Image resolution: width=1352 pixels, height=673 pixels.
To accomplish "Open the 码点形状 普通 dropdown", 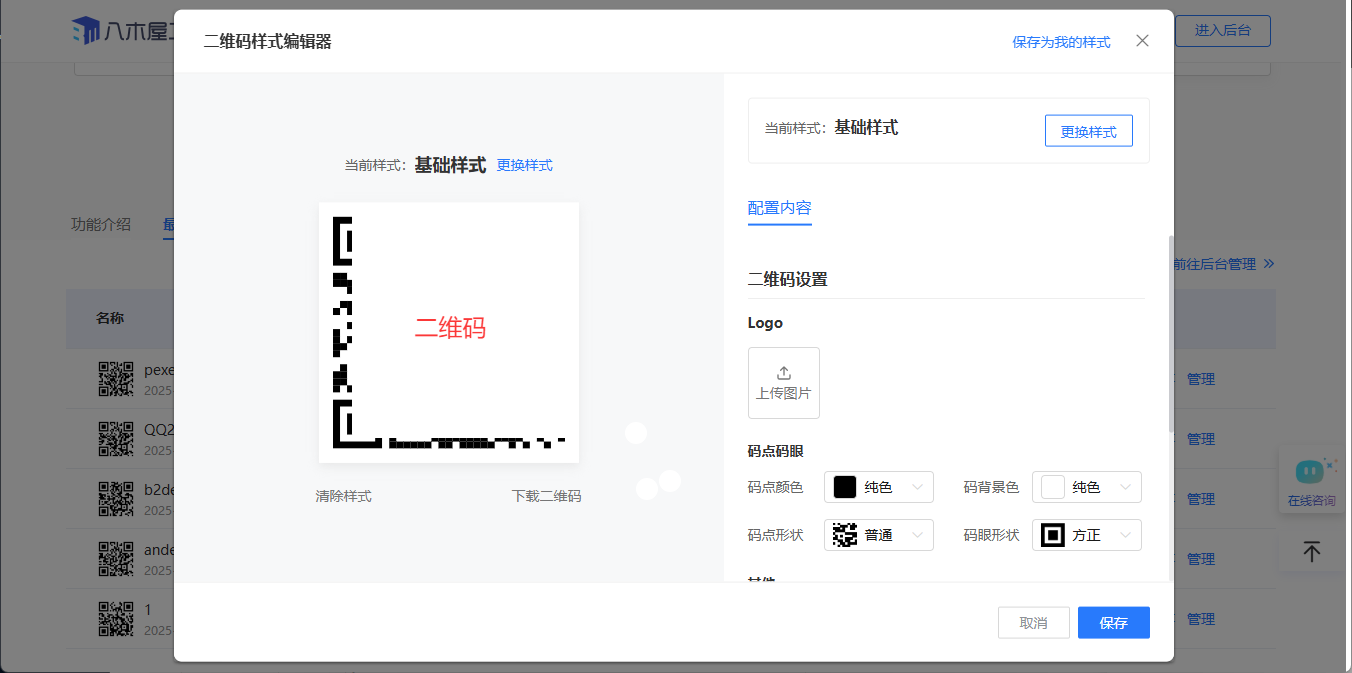I will click(x=879, y=535).
